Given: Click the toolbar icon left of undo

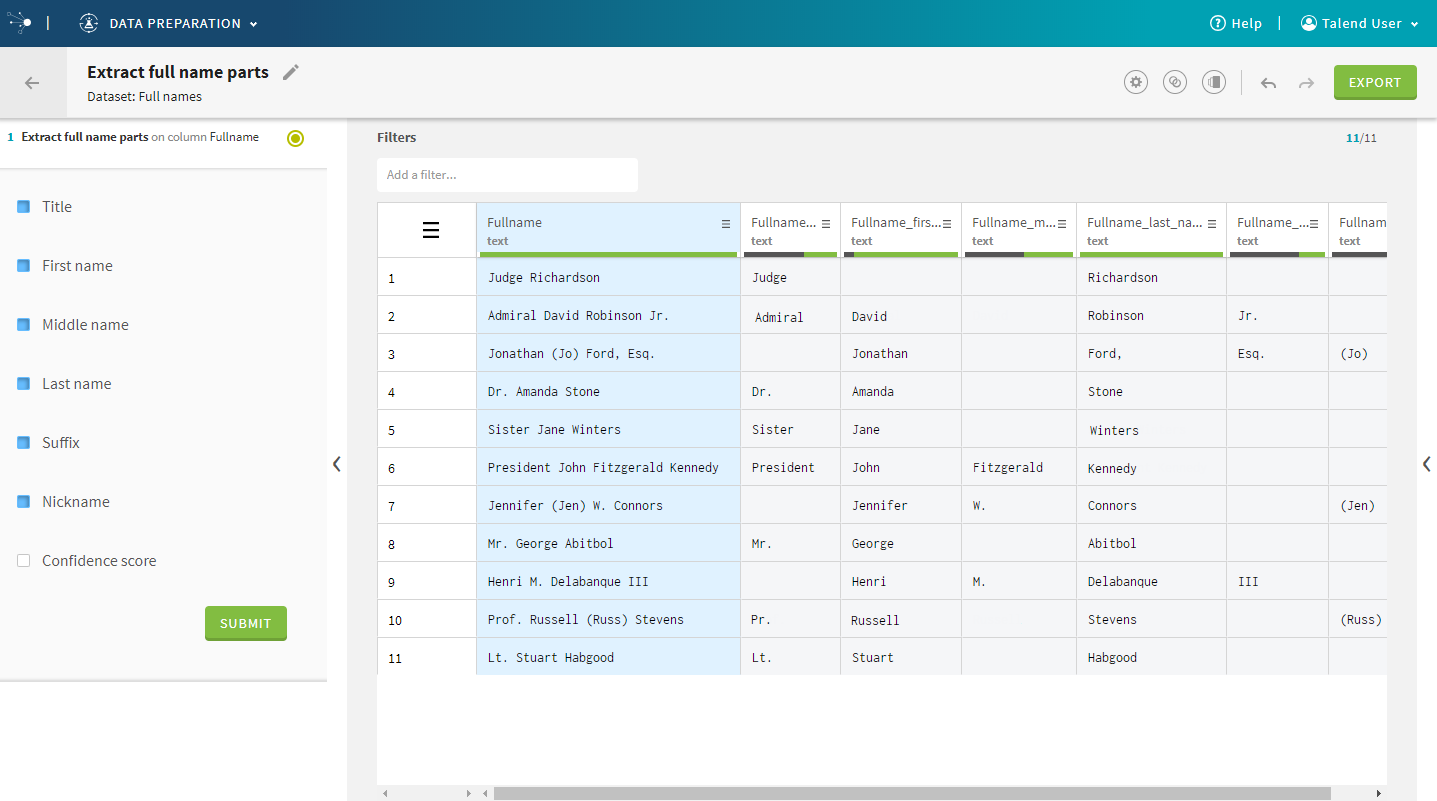Looking at the screenshot, I should pyautogui.click(x=1214, y=82).
